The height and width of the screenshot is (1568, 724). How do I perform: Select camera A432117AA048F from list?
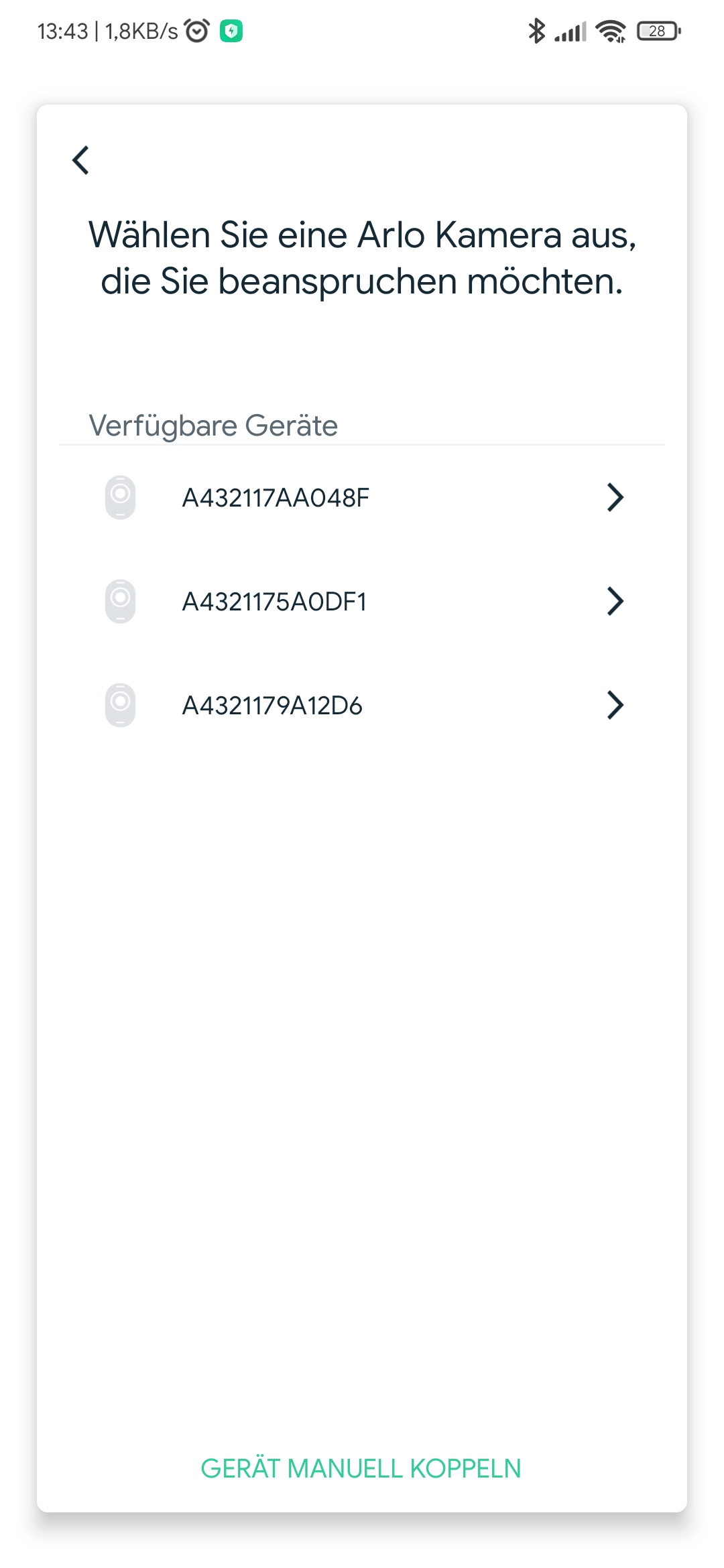point(276,498)
